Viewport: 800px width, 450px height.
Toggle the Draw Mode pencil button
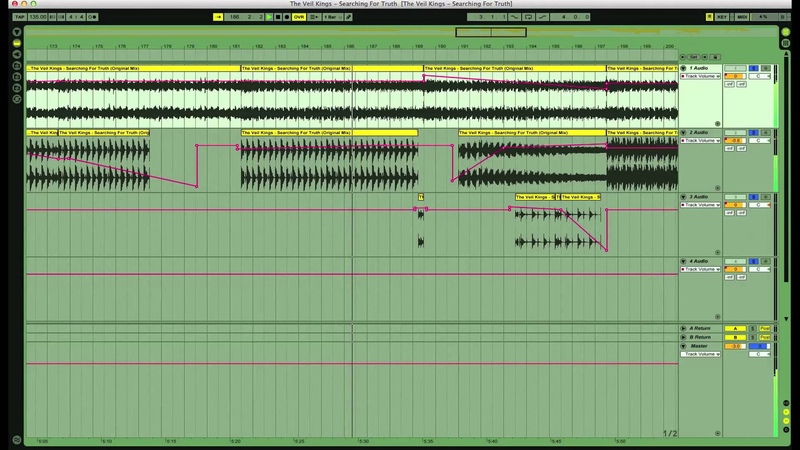[349, 17]
